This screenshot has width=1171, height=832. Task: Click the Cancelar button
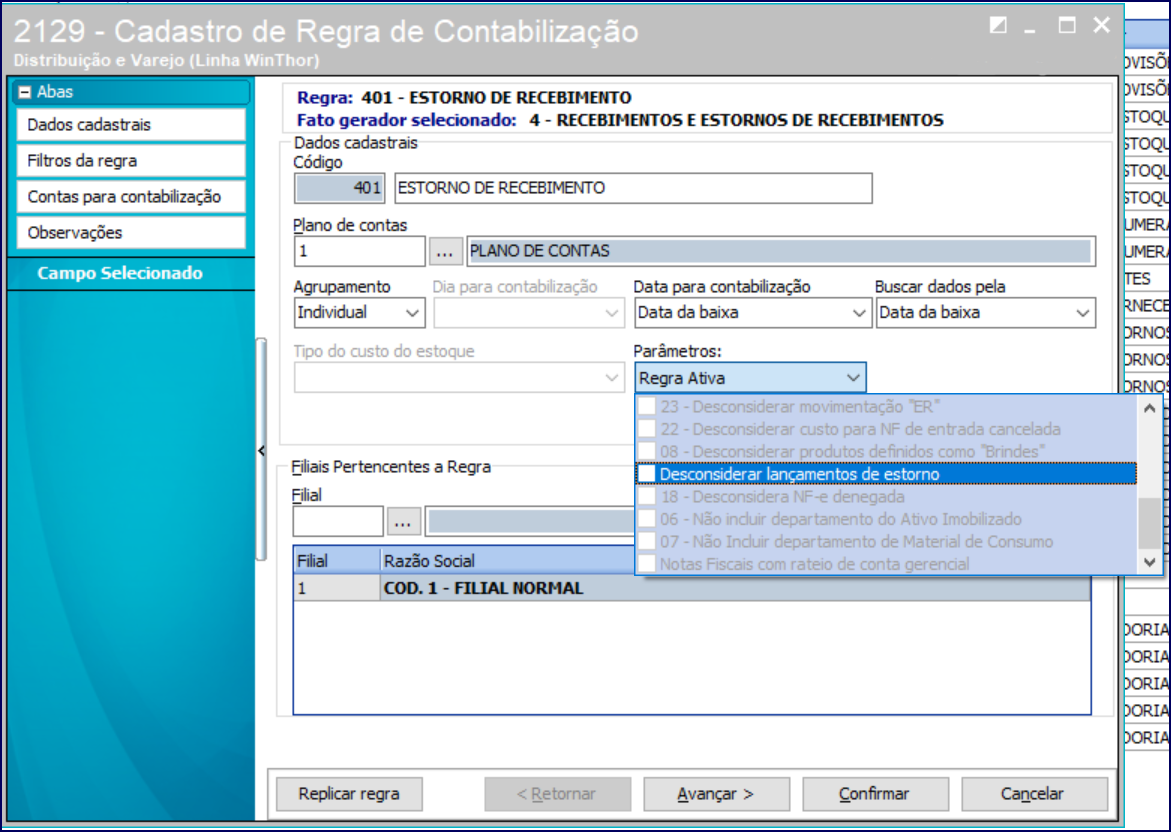click(1034, 794)
